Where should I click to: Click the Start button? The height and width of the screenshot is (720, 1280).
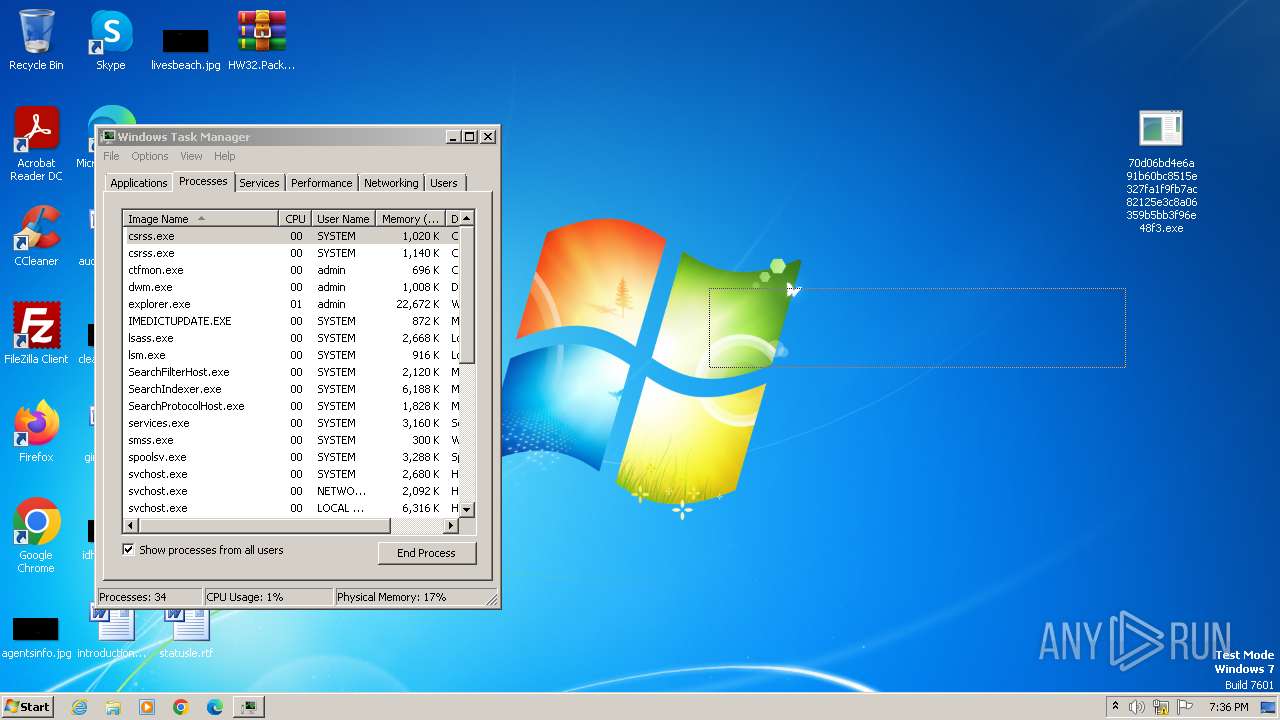coord(27,706)
